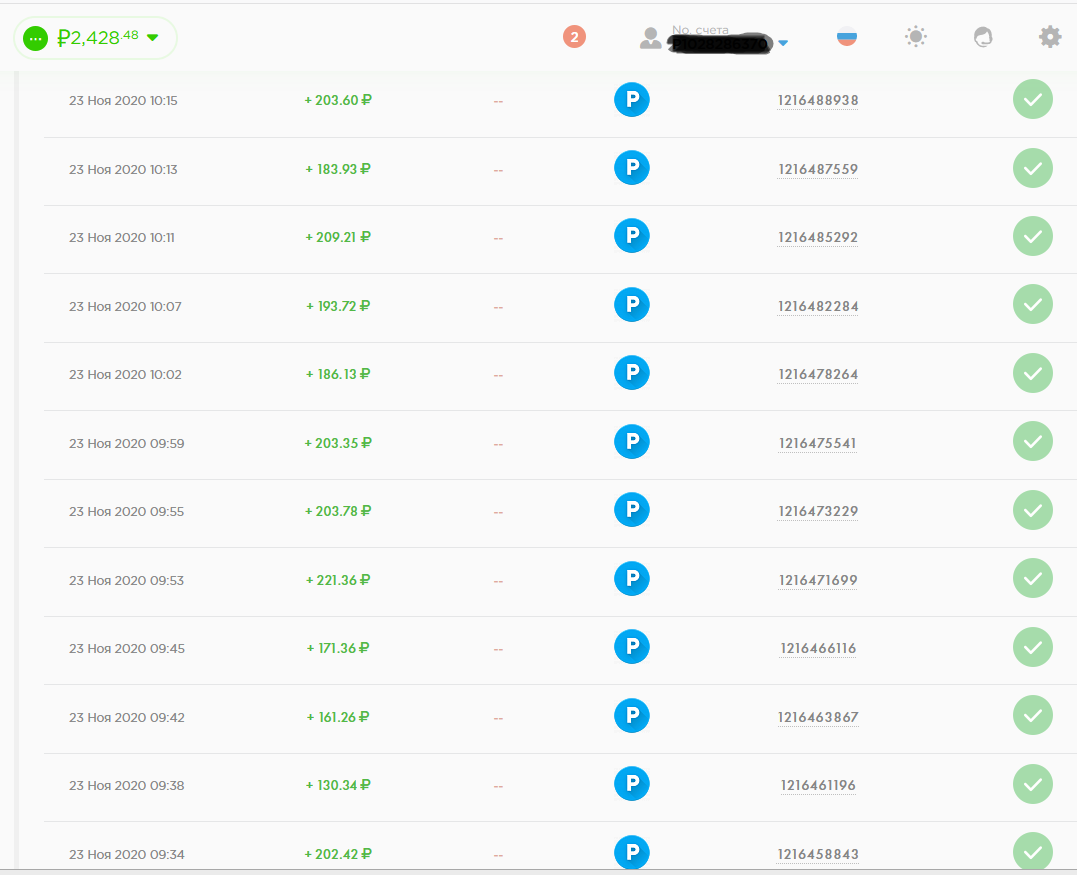Expand the account number dropdown arrow
1077x875 pixels.
(x=783, y=43)
